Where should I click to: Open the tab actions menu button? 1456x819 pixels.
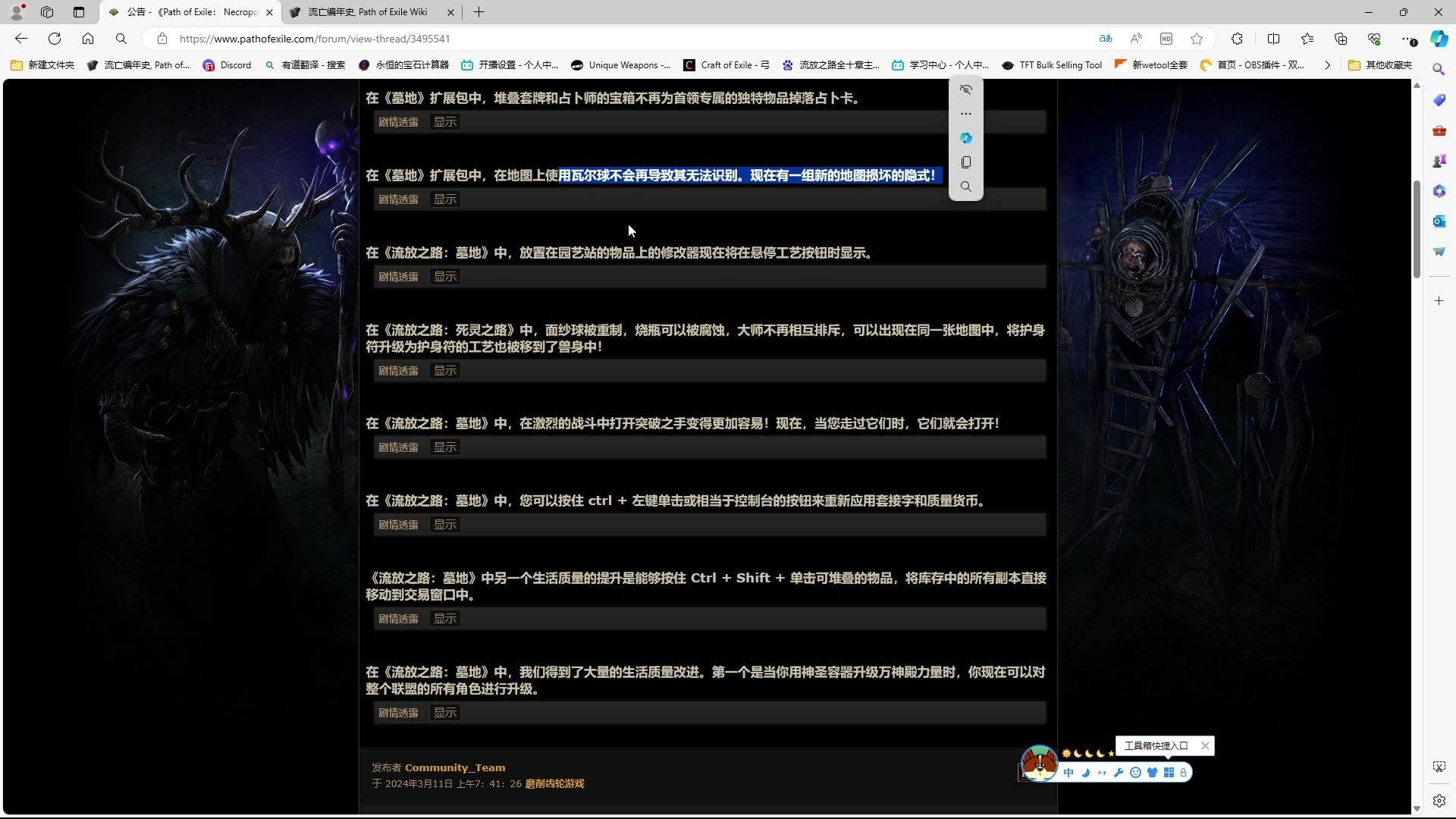[79, 12]
